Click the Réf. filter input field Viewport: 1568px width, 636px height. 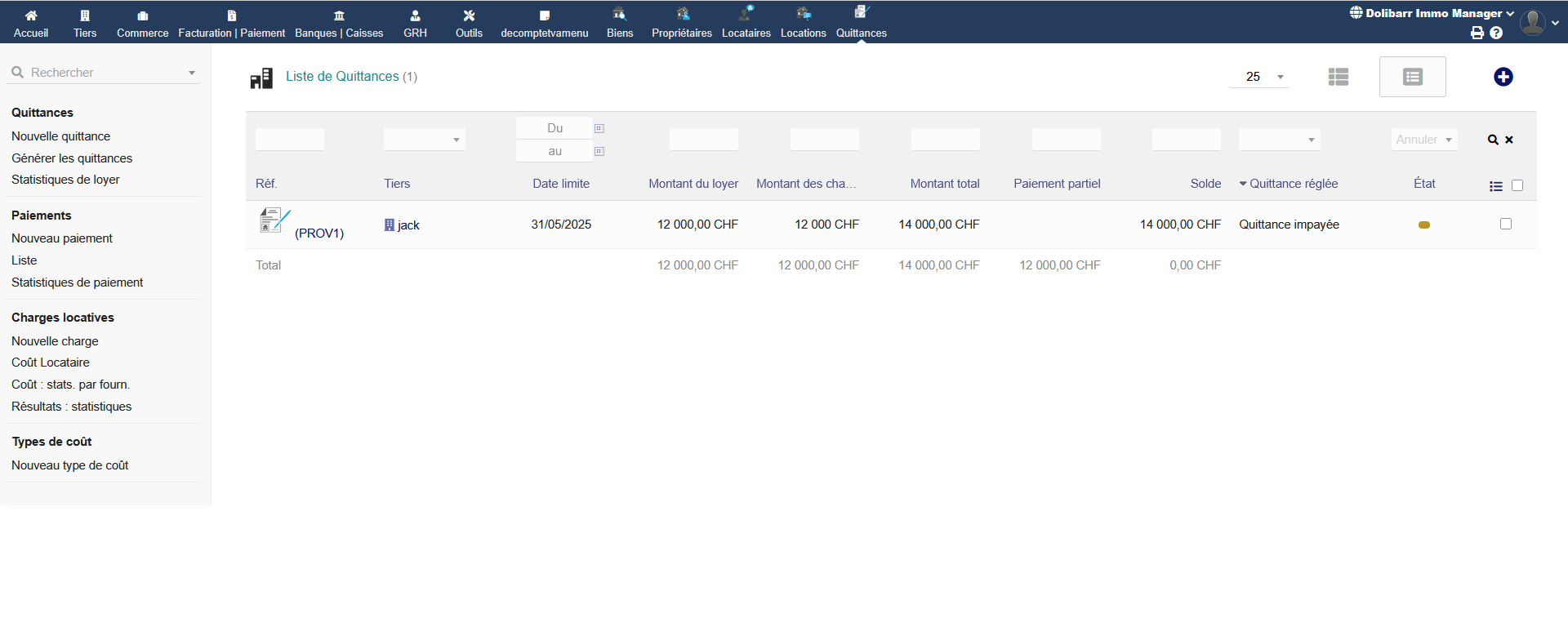[x=290, y=140]
